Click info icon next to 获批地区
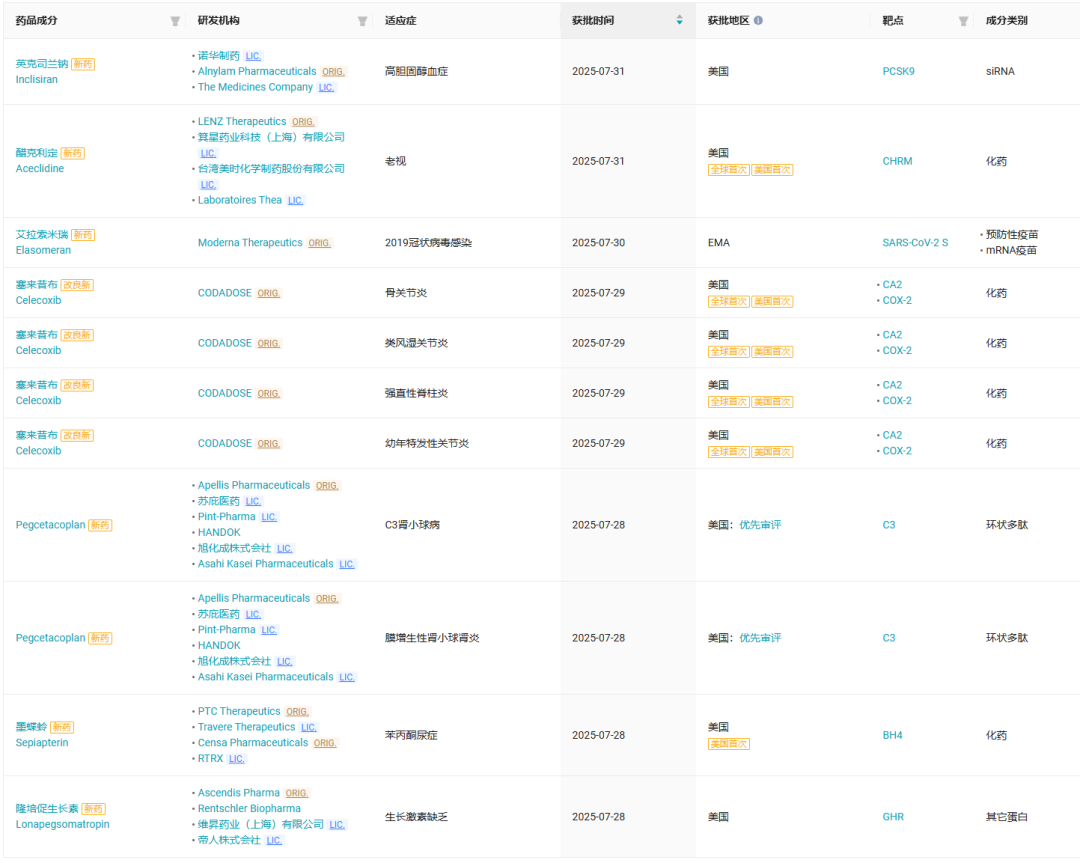 tap(758, 21)
